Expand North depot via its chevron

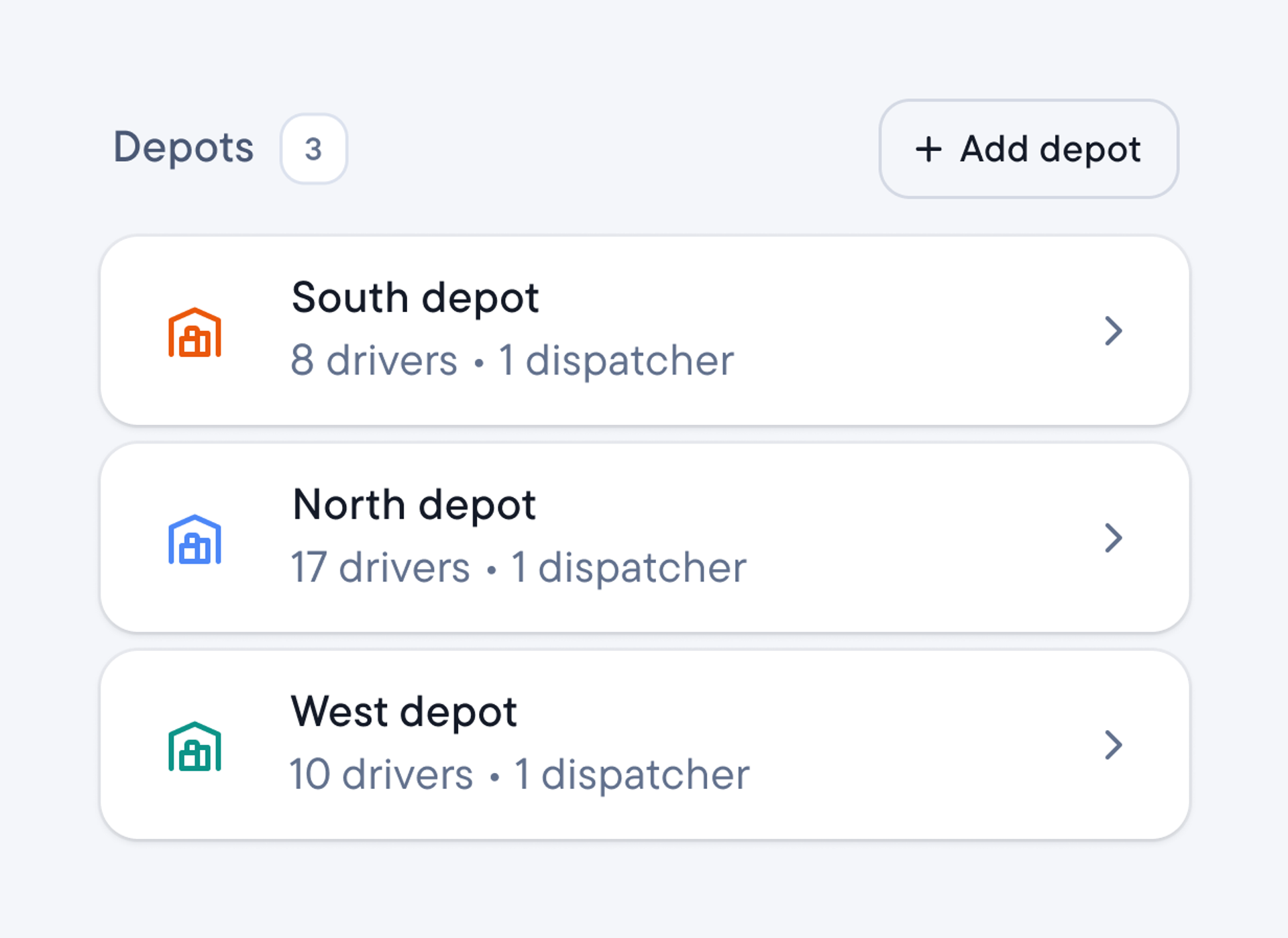(1113, 538)
